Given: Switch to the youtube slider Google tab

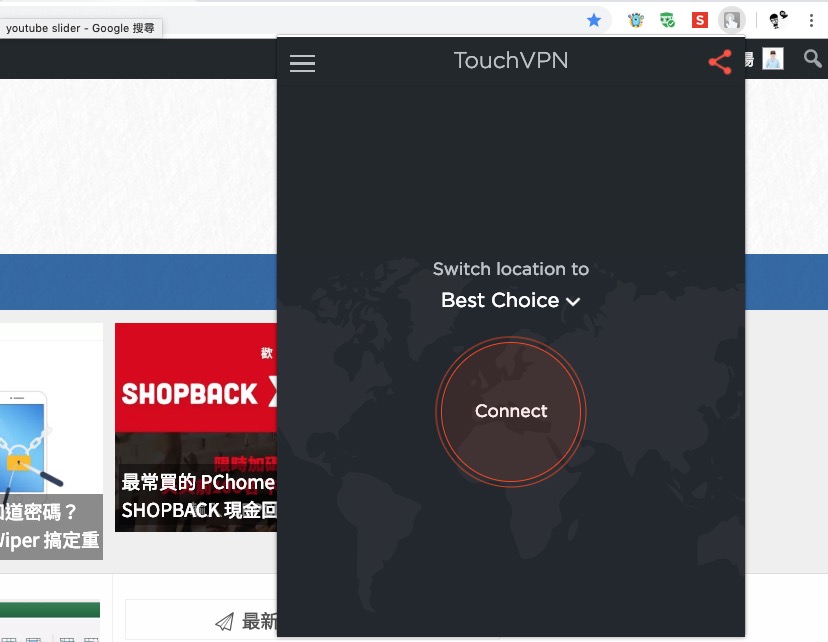Looking at the screenshot, I should point(80,28).
